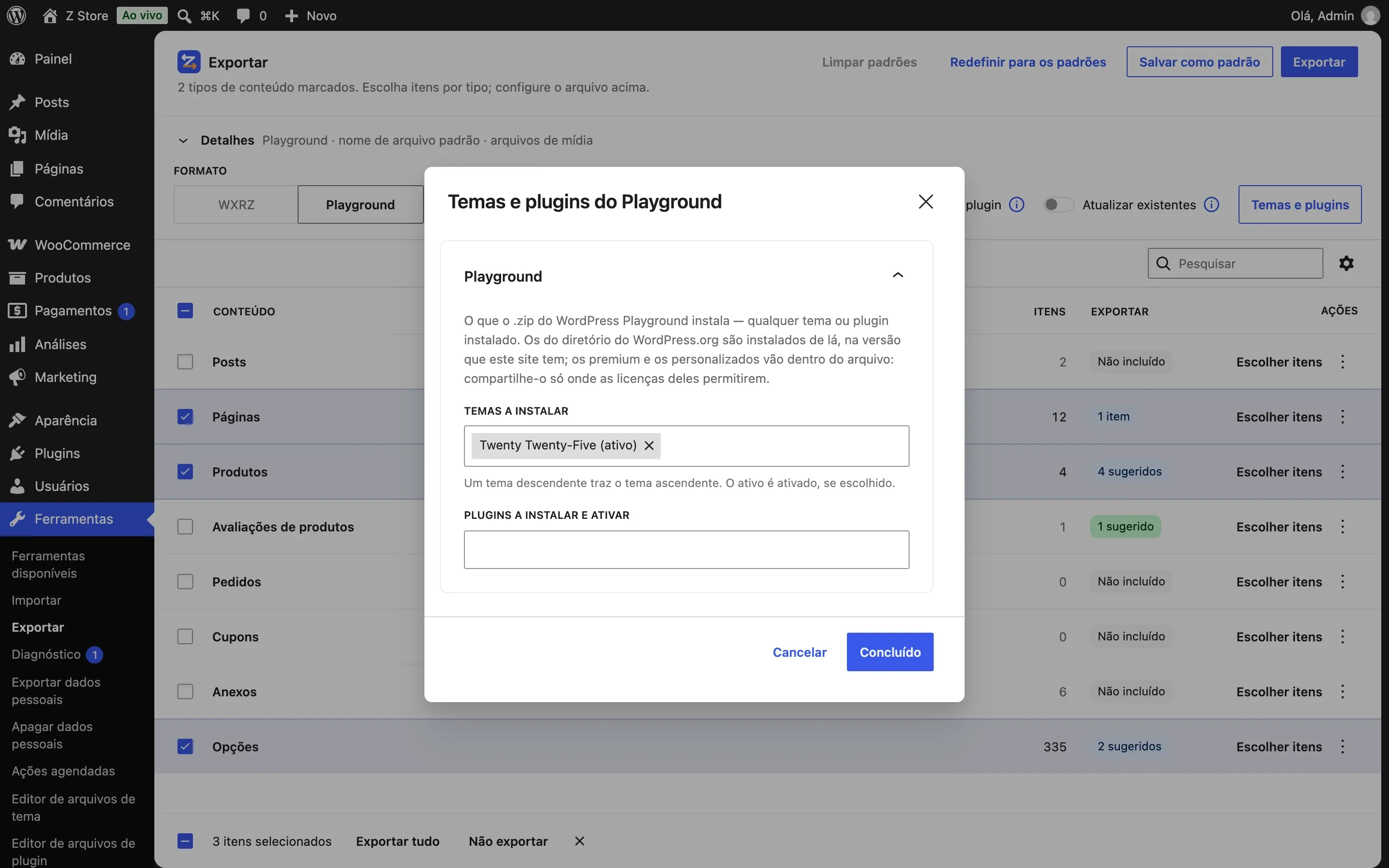Check the Cupons checkbox
The height and width of the screenshot is (868, 1389).
pyautogui.click(x=185, y=637)
